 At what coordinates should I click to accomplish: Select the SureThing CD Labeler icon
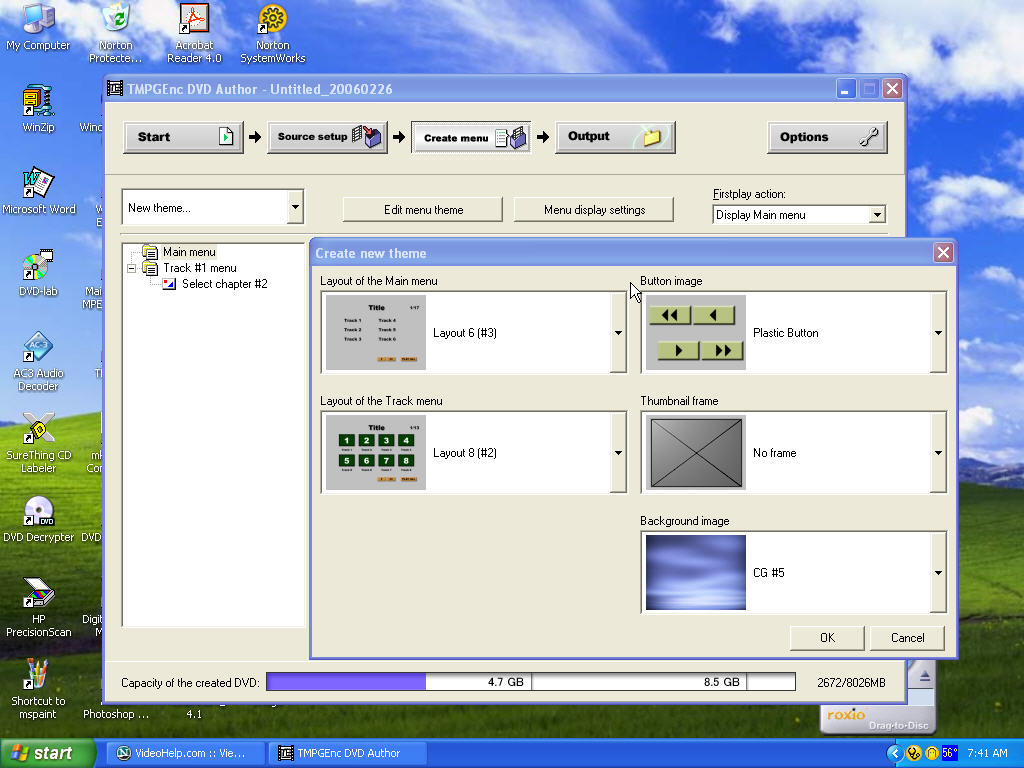click(38, 443)
